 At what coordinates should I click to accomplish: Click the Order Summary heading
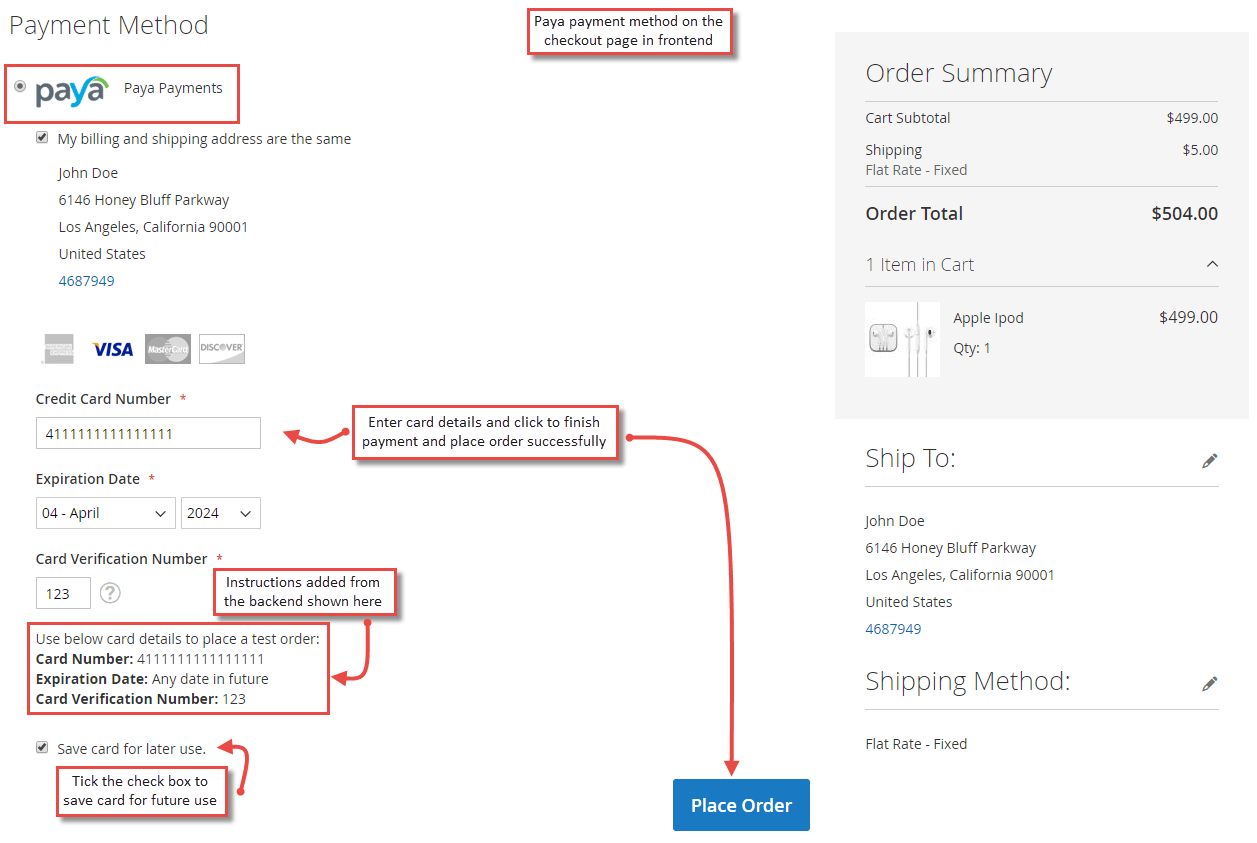click(x=959, y=73)
